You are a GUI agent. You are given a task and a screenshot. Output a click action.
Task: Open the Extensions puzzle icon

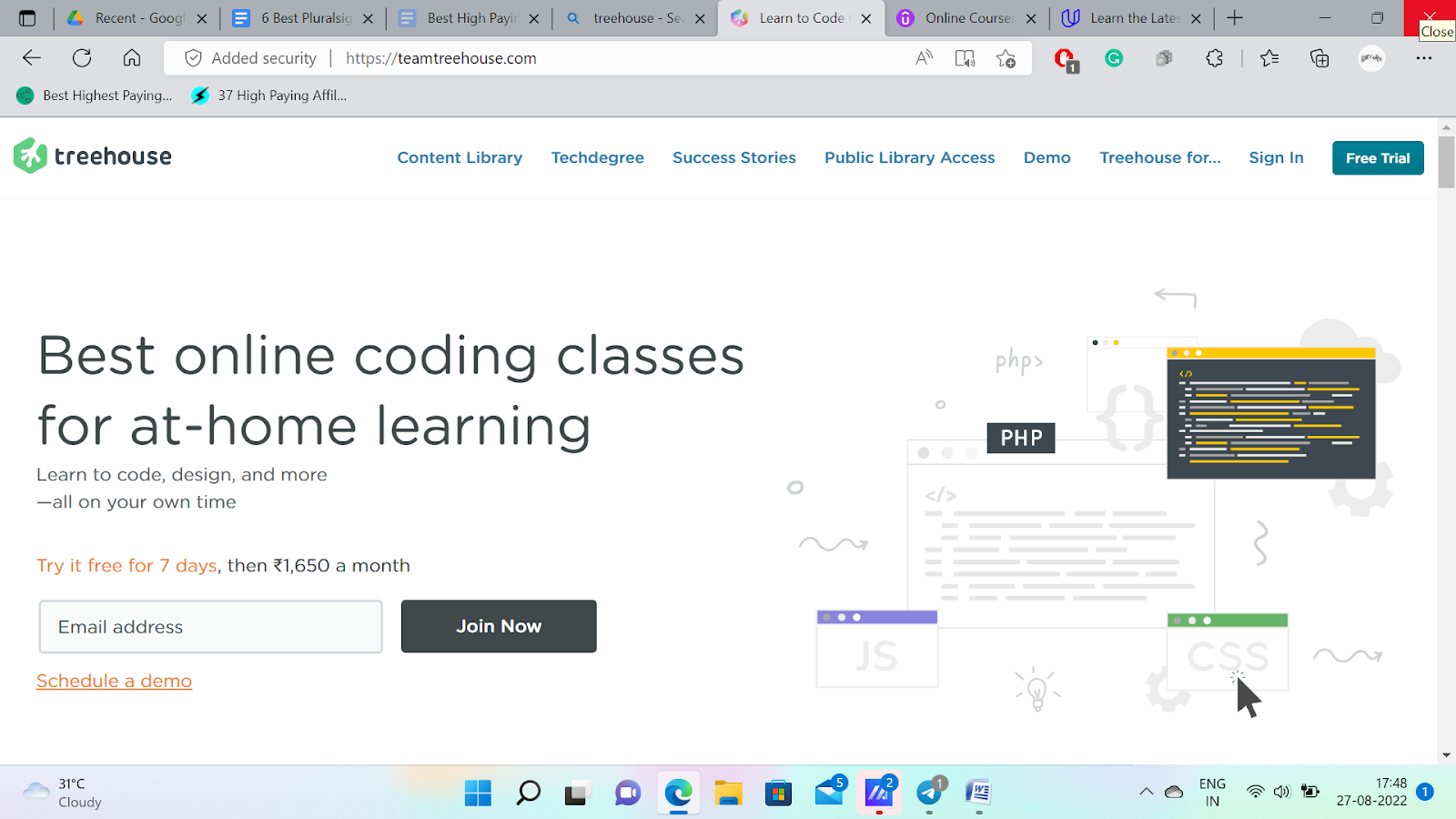(1214, 58)
